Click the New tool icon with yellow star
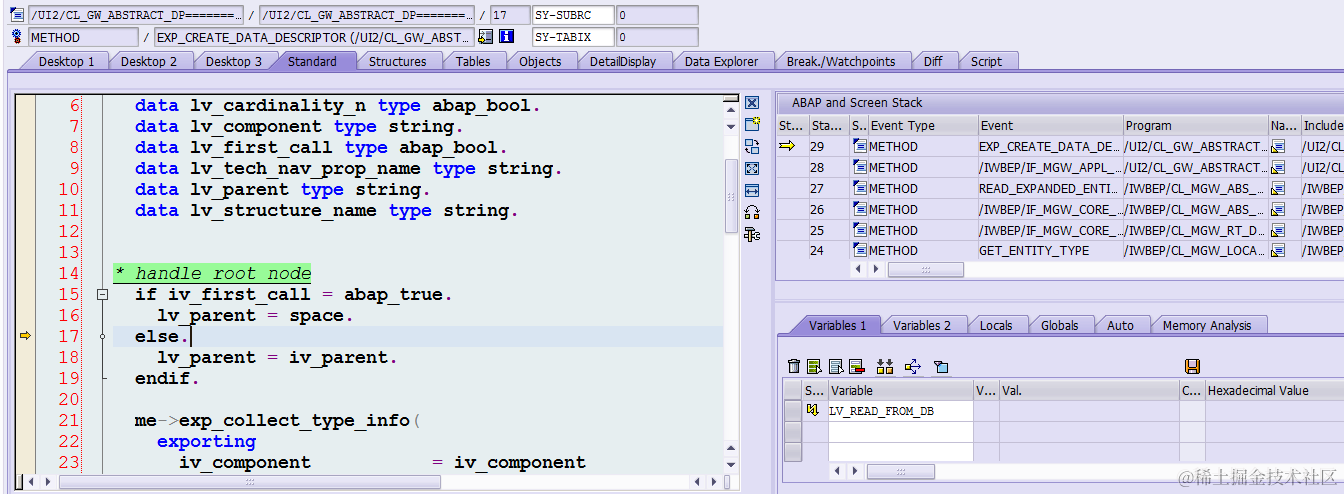The image size is (1344, 494). [752, 124]
